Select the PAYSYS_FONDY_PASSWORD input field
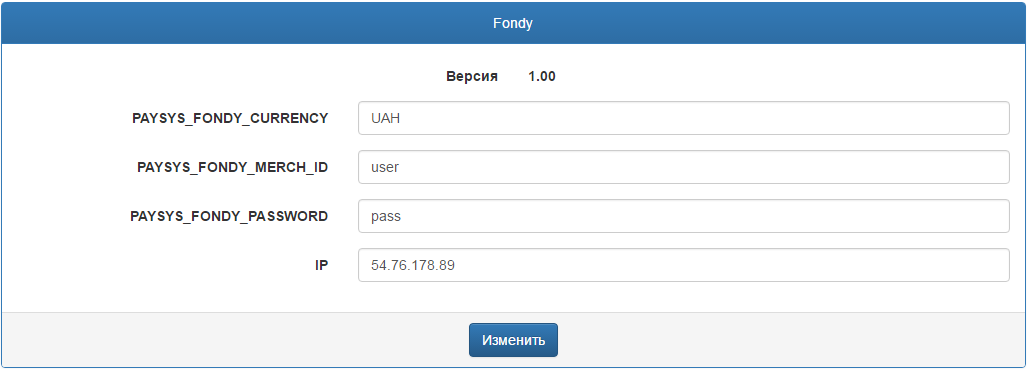 pyautogui.click(x=683, y=216)
